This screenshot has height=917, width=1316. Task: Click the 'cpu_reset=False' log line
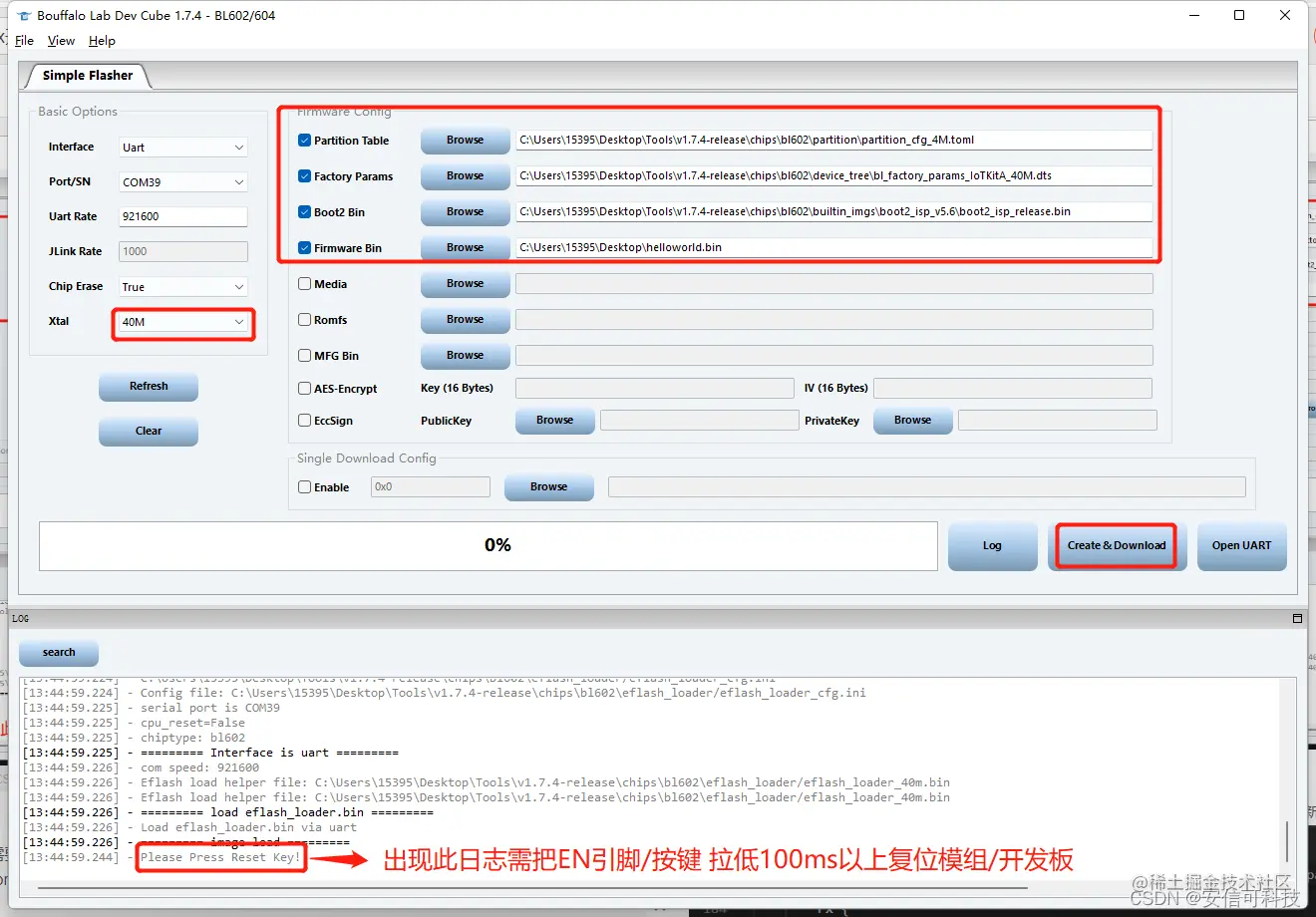(192, 724)
